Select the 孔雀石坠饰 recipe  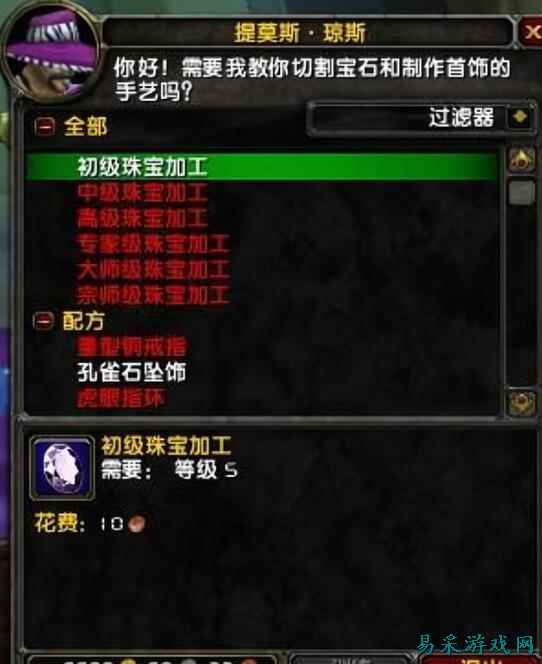132,372
